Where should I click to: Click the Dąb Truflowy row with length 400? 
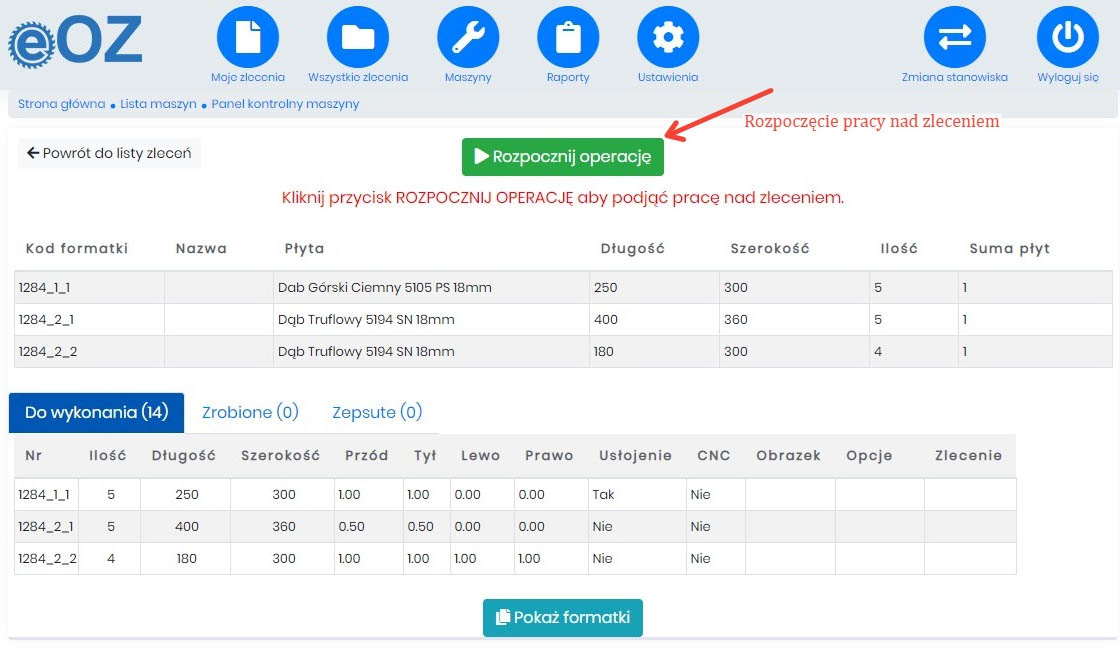365,320
